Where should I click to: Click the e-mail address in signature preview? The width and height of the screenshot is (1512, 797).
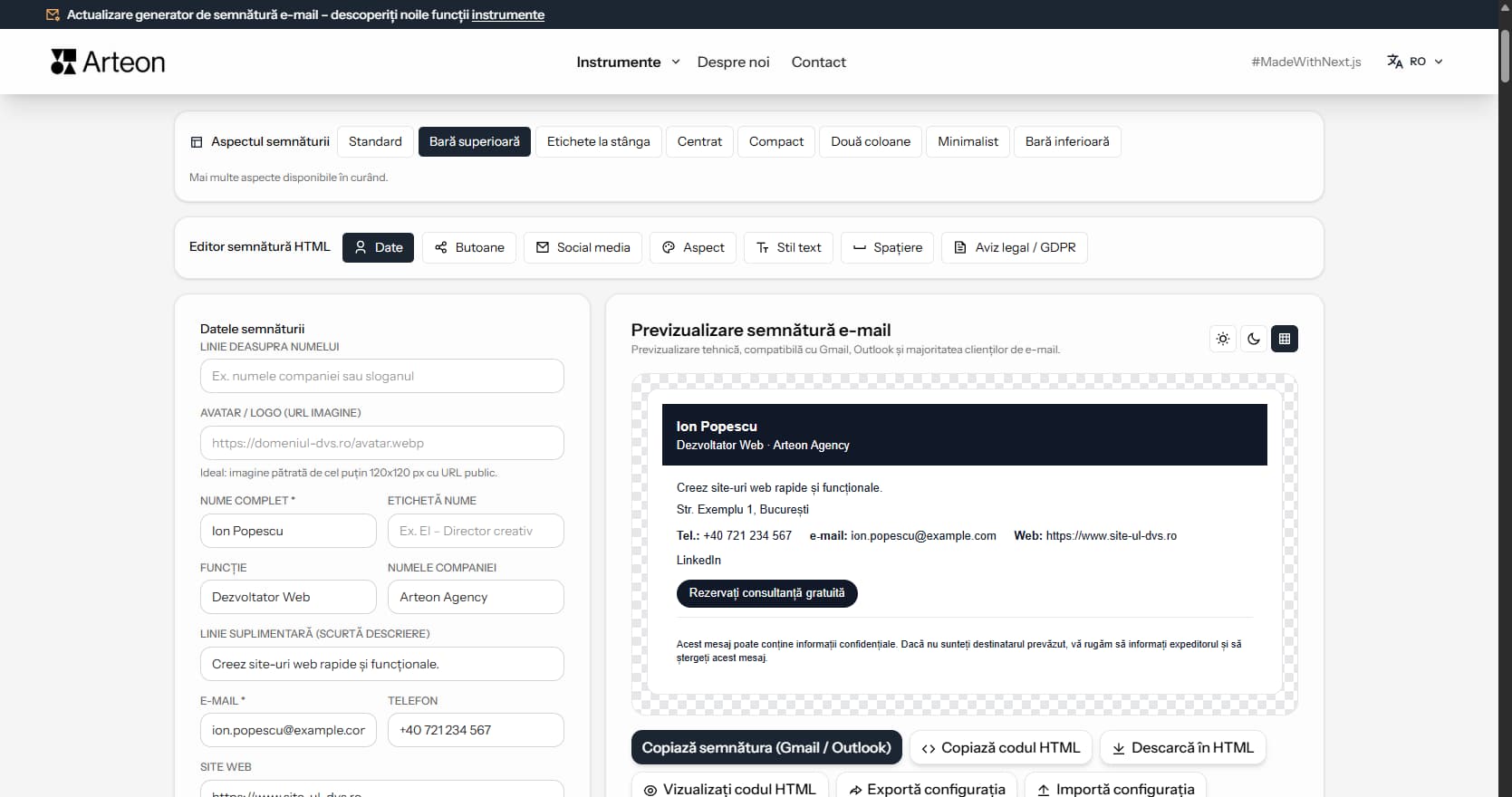coord(923,535)
